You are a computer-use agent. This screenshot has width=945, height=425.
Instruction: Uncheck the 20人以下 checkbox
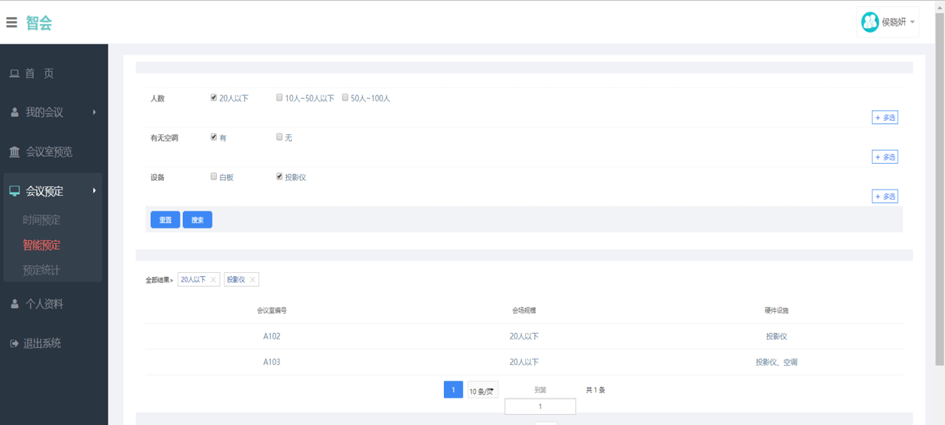[x=213, y=97]
